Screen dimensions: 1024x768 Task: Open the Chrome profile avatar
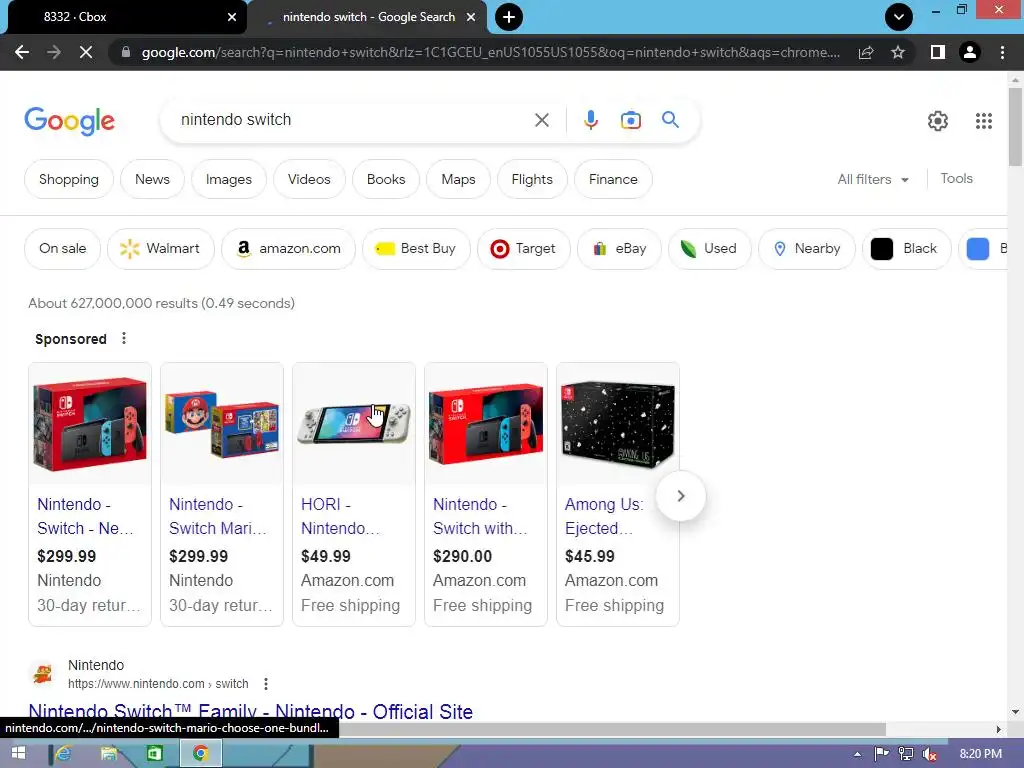(x=970, y=52)
